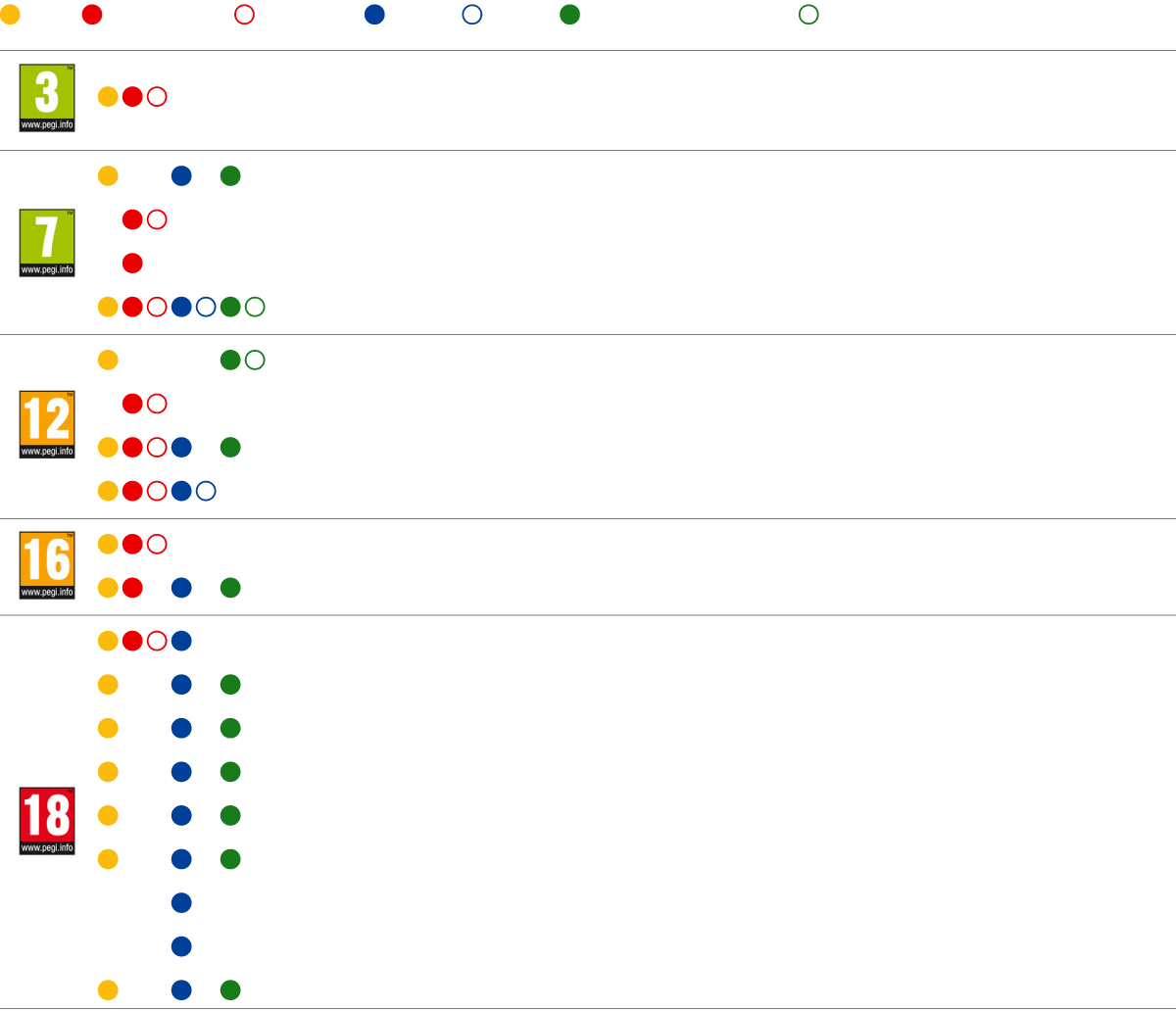Image resolution: width=1176 pixels, height=1011 pixels.
Task: Click the blue outlined legend circle at top
Action: (472, 15)
